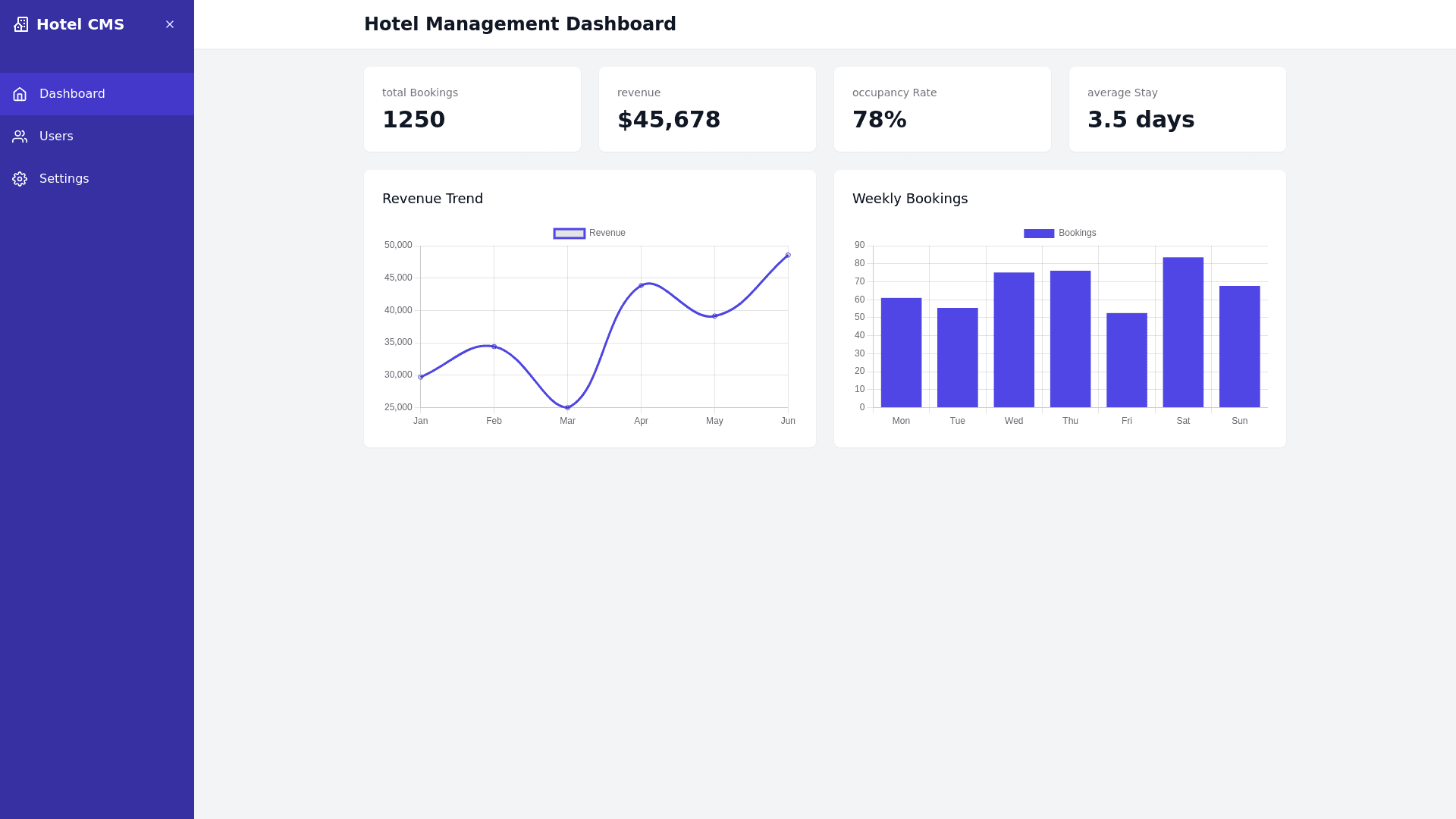This screenshot has height=819, width=1456.
Task: Click the total Bookings stat card
Action: coord(472,109)
